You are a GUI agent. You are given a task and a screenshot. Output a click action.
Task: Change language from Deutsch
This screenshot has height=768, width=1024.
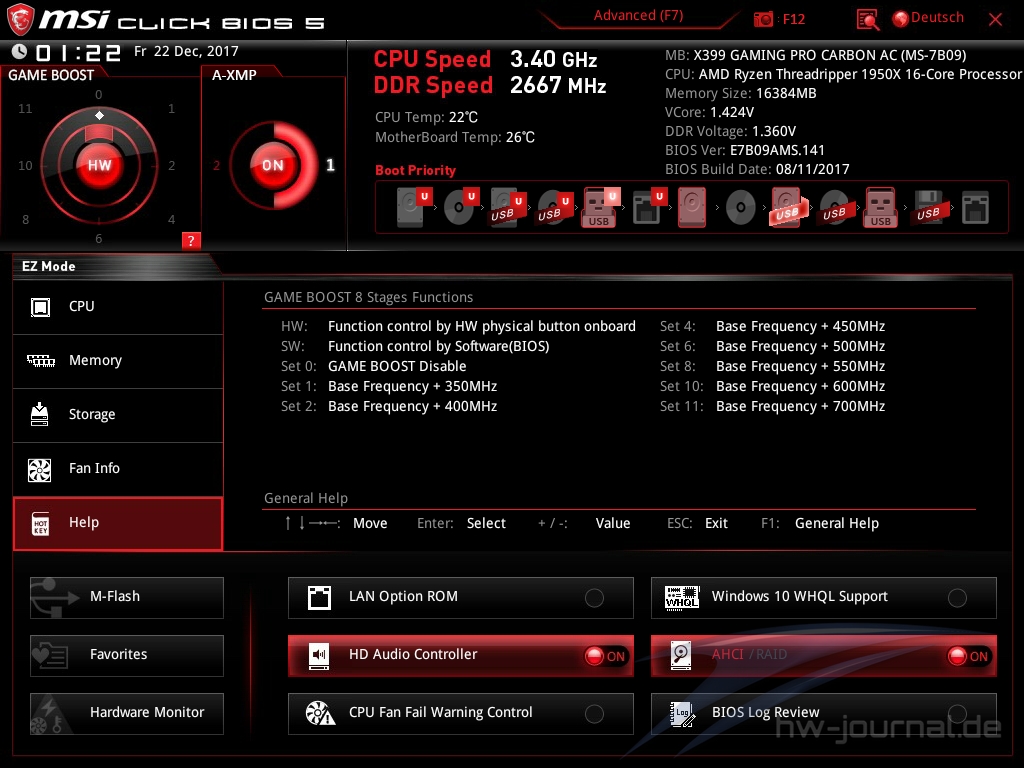[928, 18]
